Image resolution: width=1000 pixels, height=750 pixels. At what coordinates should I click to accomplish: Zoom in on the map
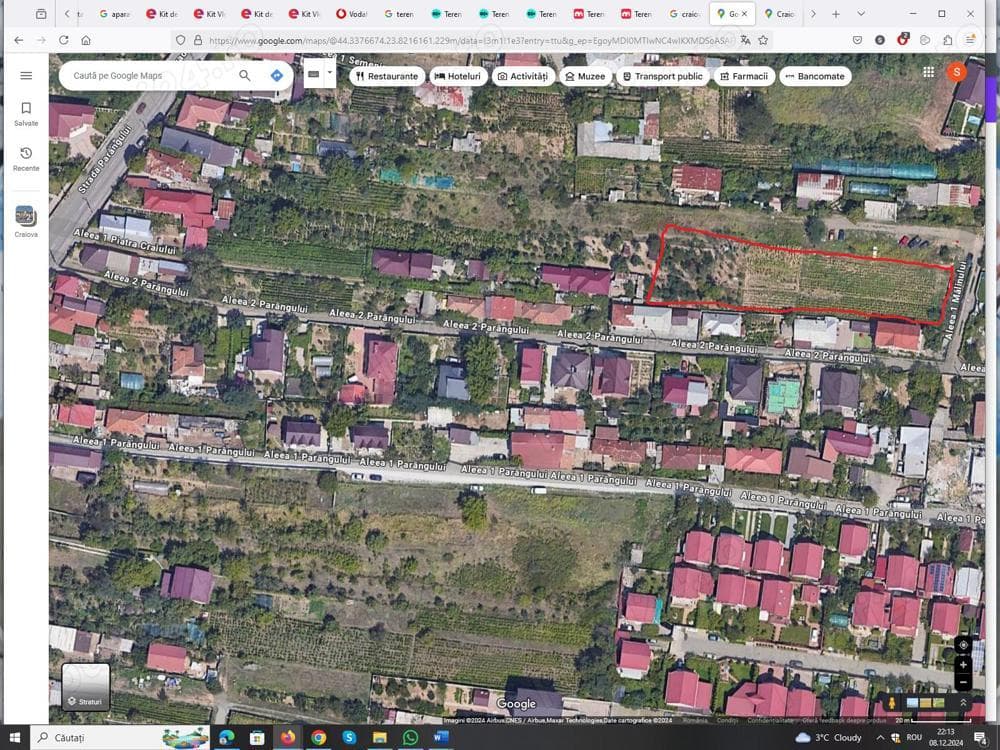point(963,664)
